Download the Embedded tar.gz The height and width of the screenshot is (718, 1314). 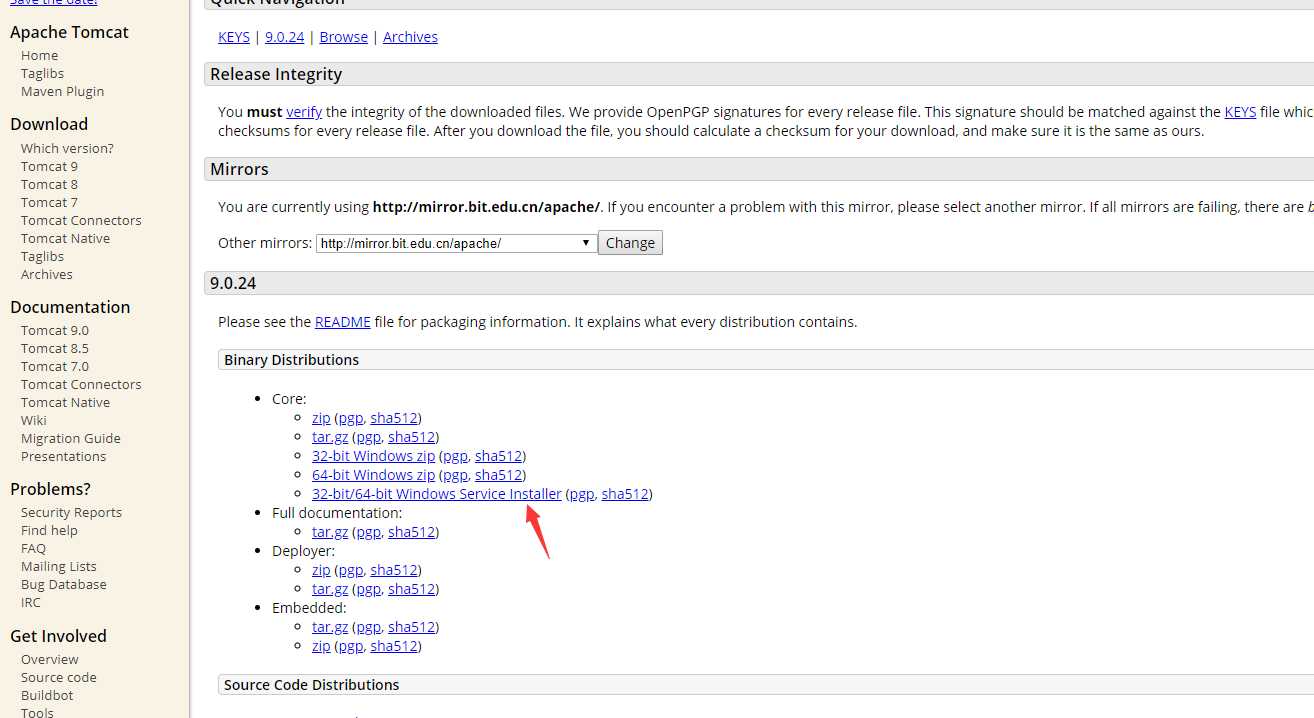click(330, 627)
